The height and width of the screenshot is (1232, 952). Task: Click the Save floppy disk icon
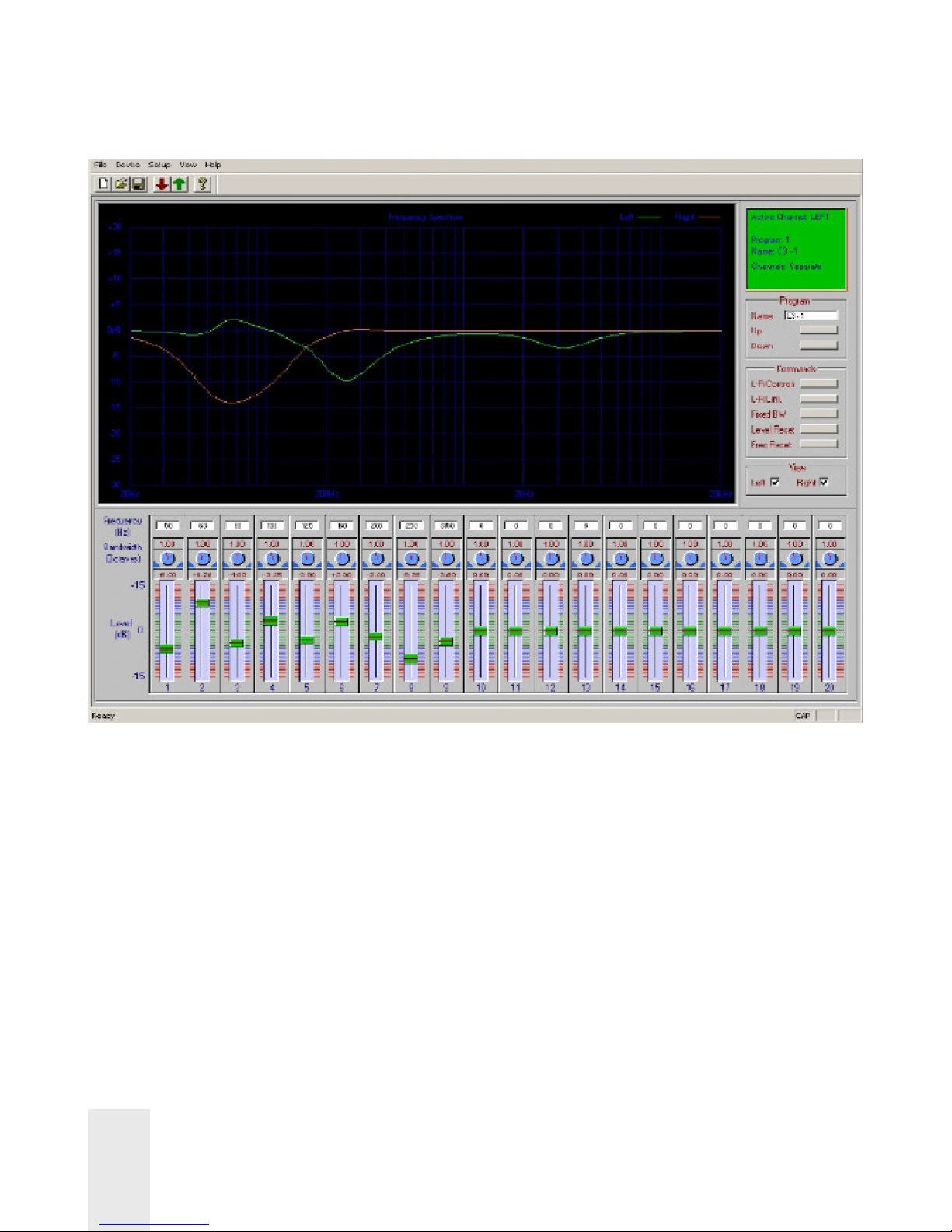click(x=139, y=184)
